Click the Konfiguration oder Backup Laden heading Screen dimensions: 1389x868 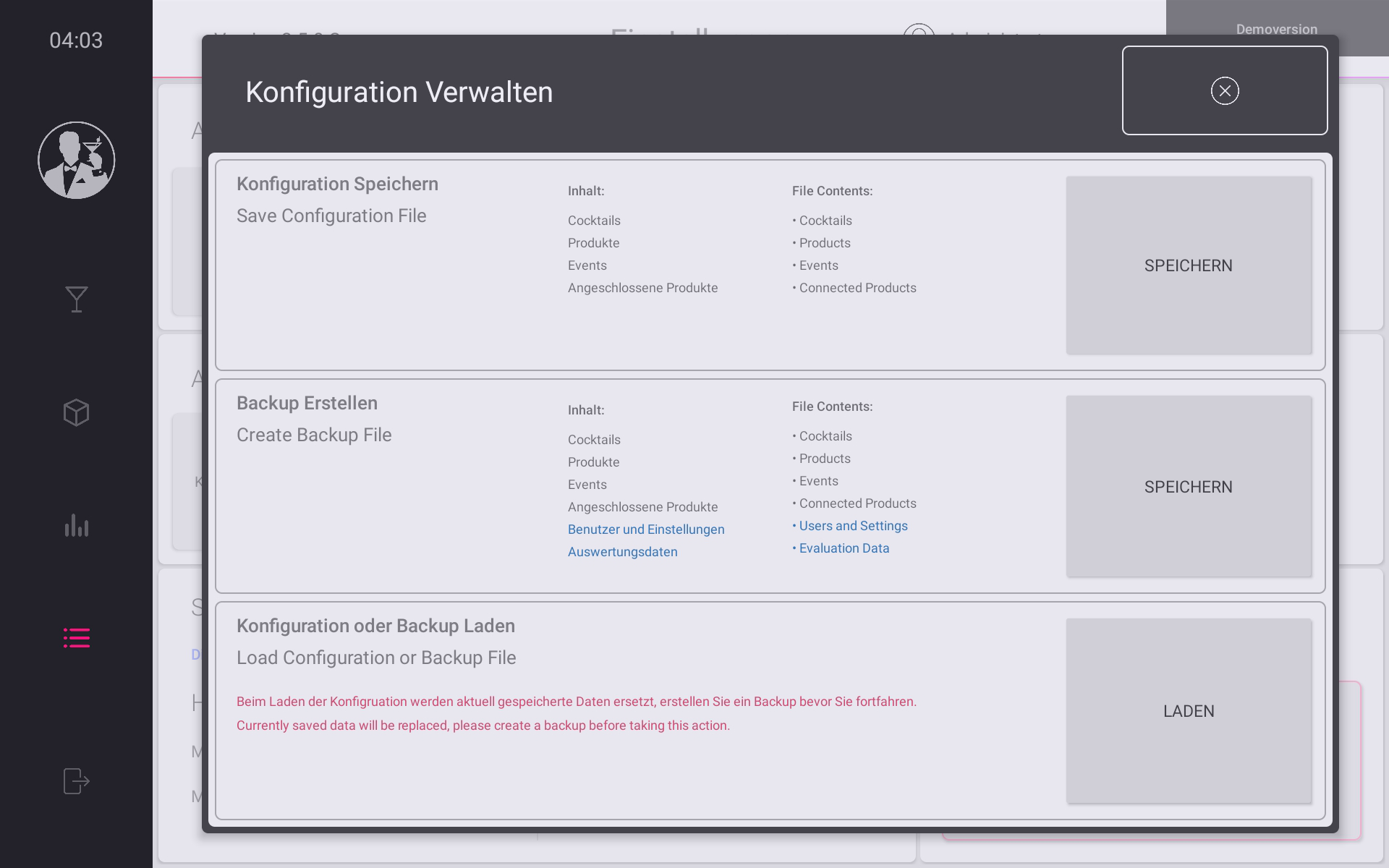pos(375,626)
